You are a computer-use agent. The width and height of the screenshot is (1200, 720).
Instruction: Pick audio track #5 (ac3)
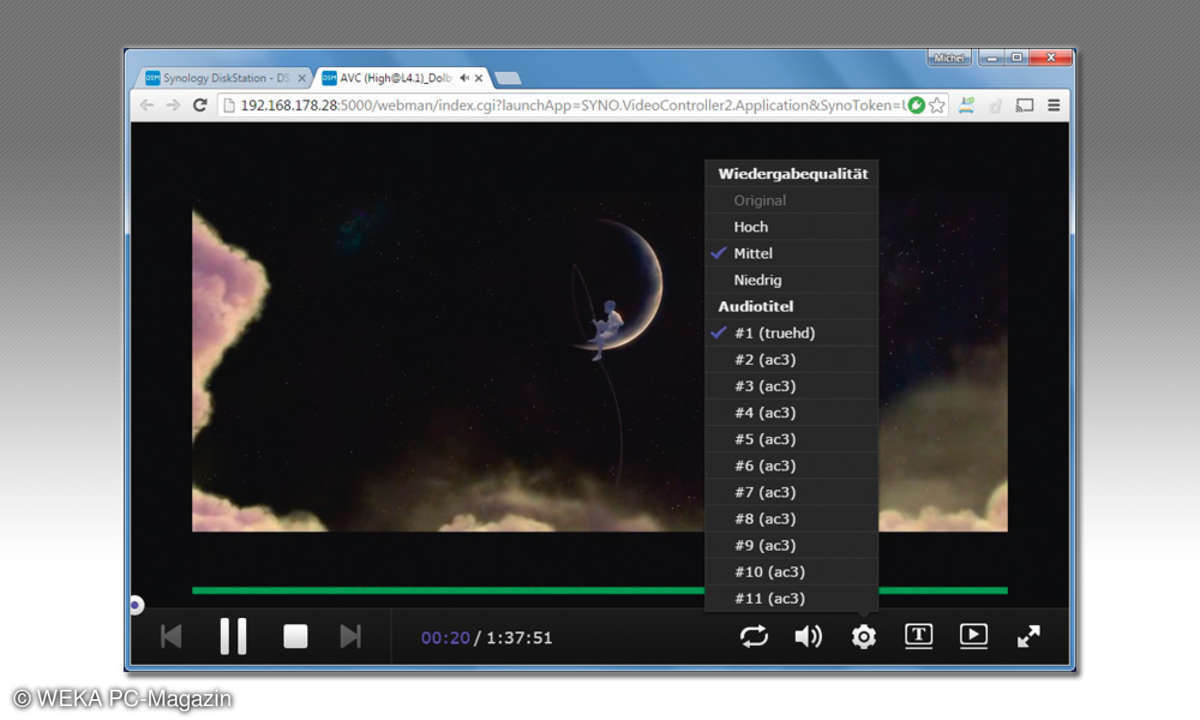792,439
